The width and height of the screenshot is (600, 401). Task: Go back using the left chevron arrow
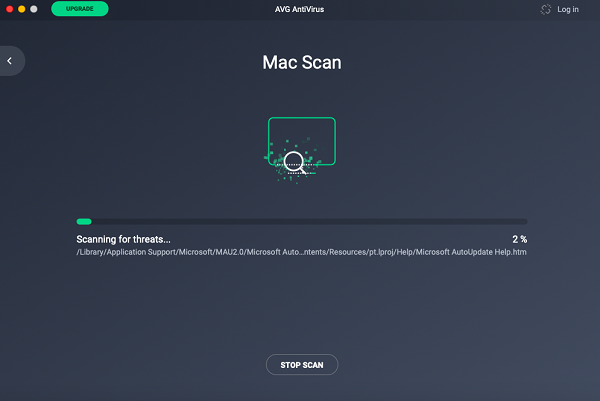(x=10, y=61)
